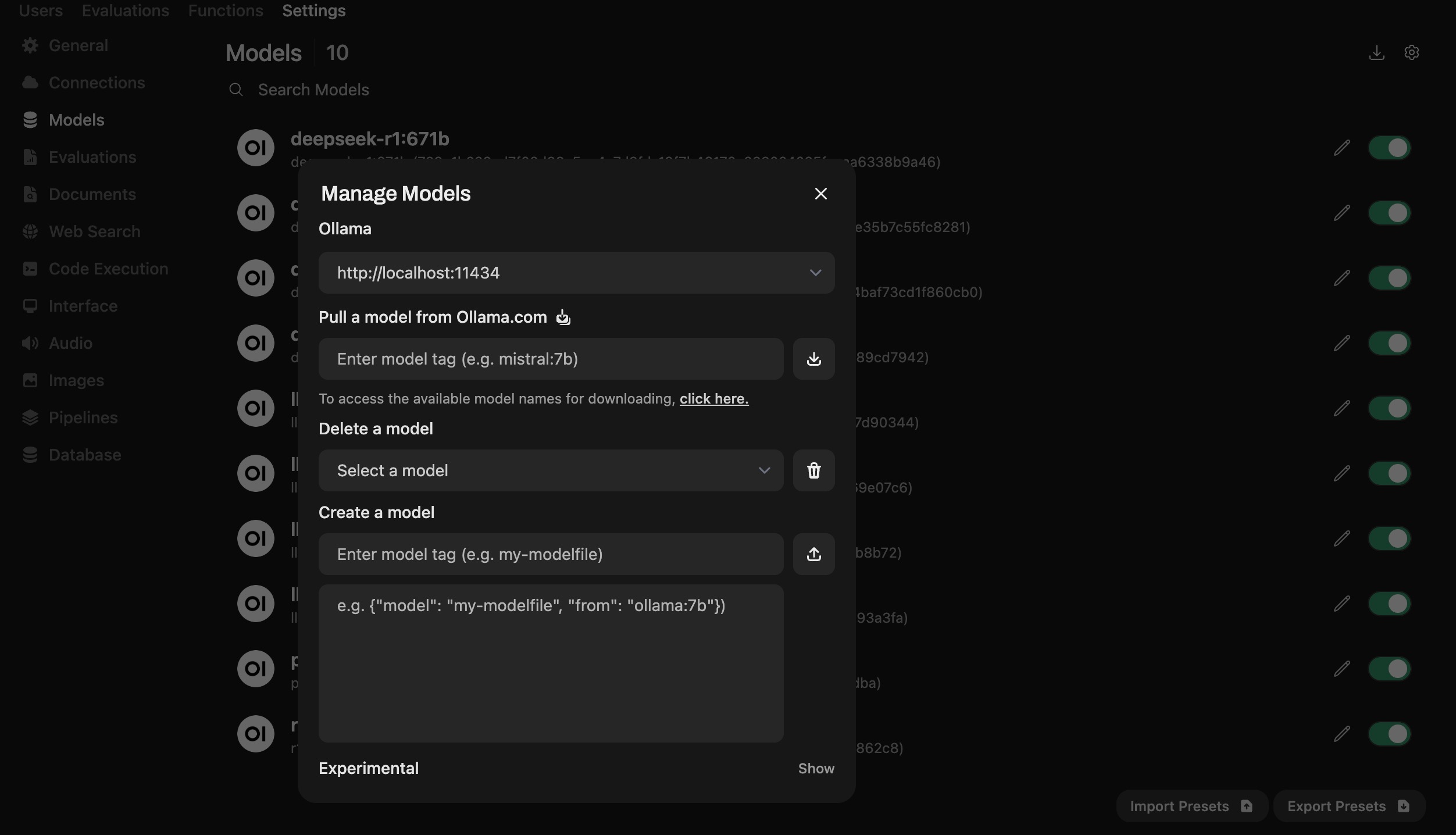Image resolution: width=1456 pixels, height=835 pixels.
Task: Disable the deepseek-r1:671b model toggle
Action: click(x=1389, y=148)
